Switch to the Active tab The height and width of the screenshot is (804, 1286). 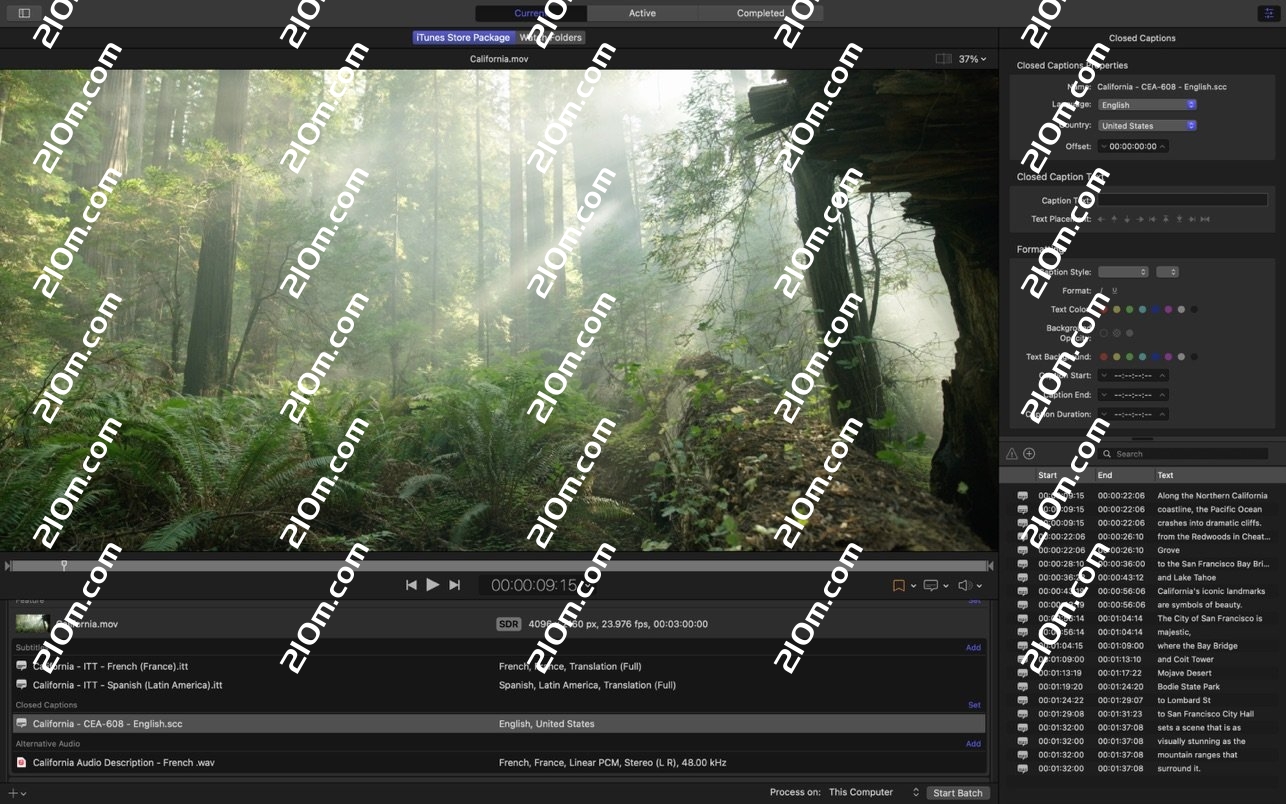pyautogui.click(x=642, y=13)
